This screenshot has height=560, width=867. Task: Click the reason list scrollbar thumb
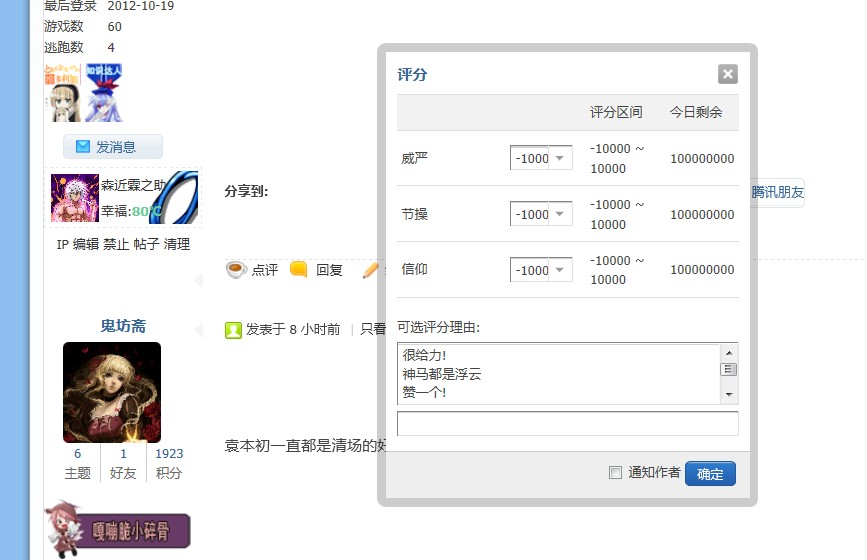tap(729, 369)
